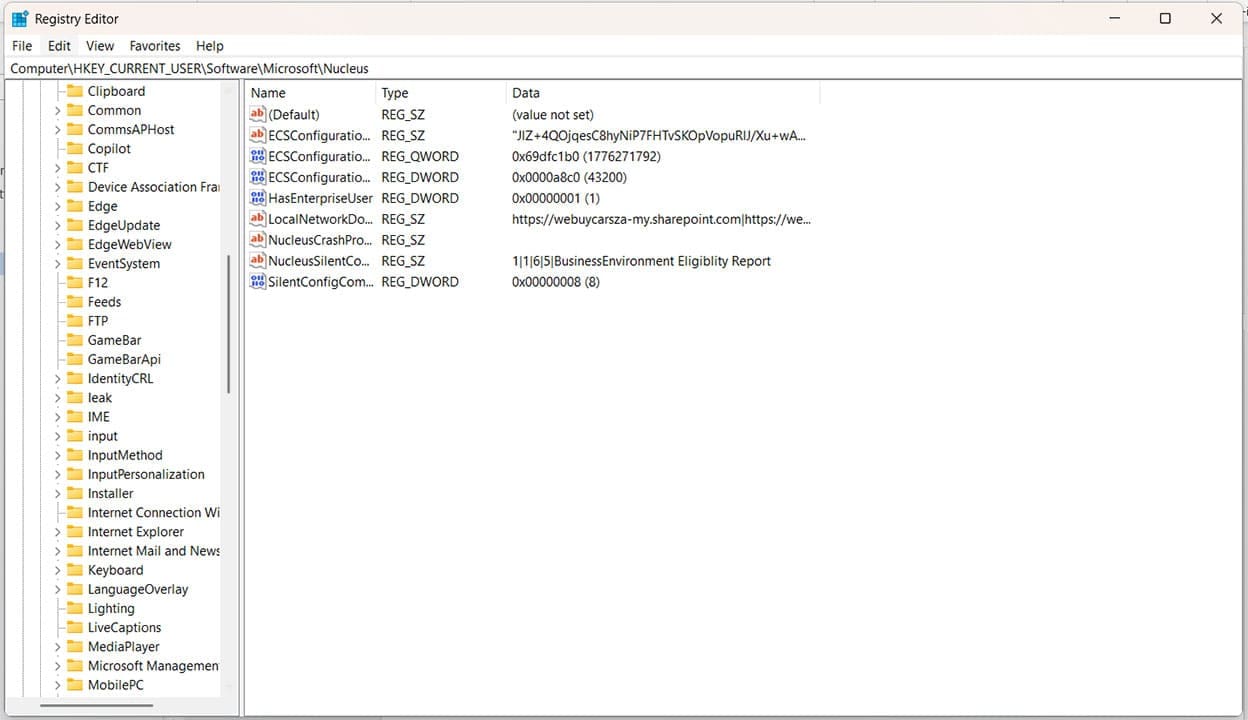Click the GameBar folder icon
The height and width of the screenshot is (720, 1248).
76,340
